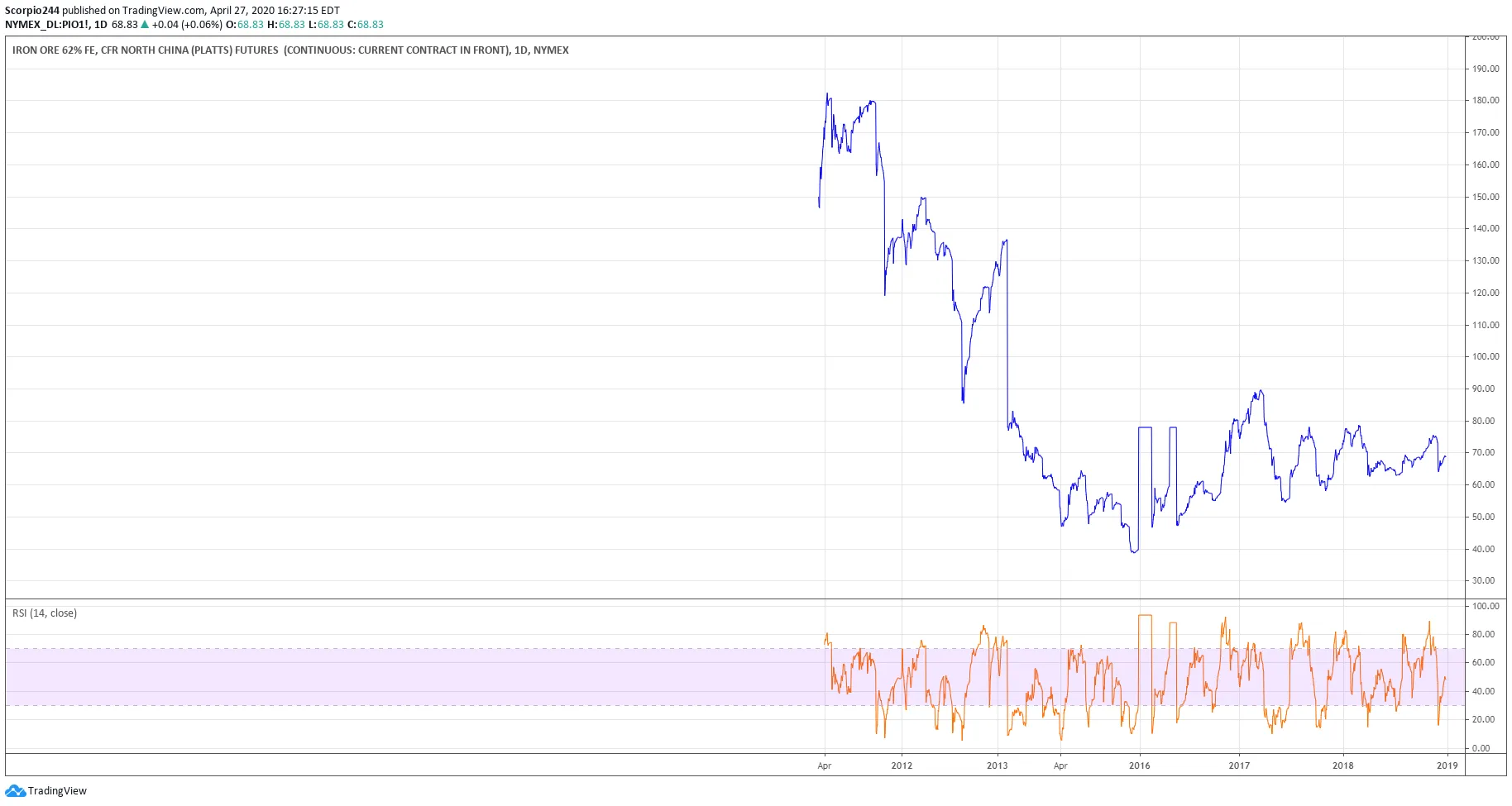The height and width of the screenshot is (806, 1512).
Task: Click the 2018 time axis label
Action: (x=1343, y=765)
